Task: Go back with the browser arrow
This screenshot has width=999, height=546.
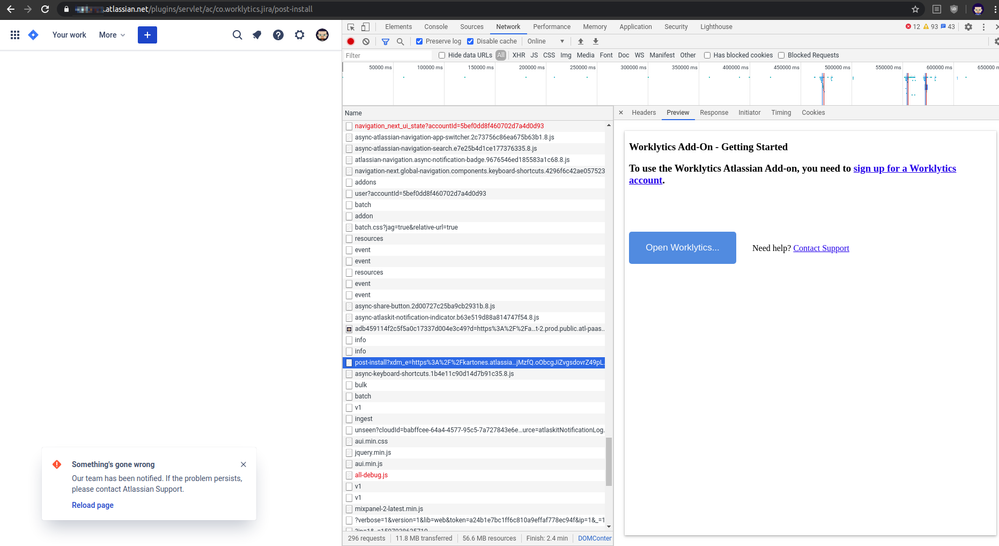Action: pyautogui.click(x=10, y=9)
